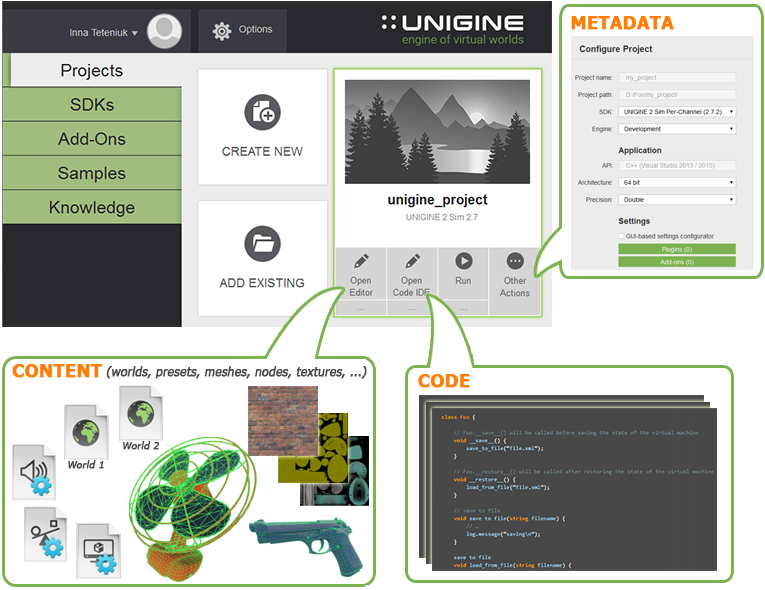Click the Configure Project heading
Viewport: 765px width, 590px height.
(x=616, y=49)
